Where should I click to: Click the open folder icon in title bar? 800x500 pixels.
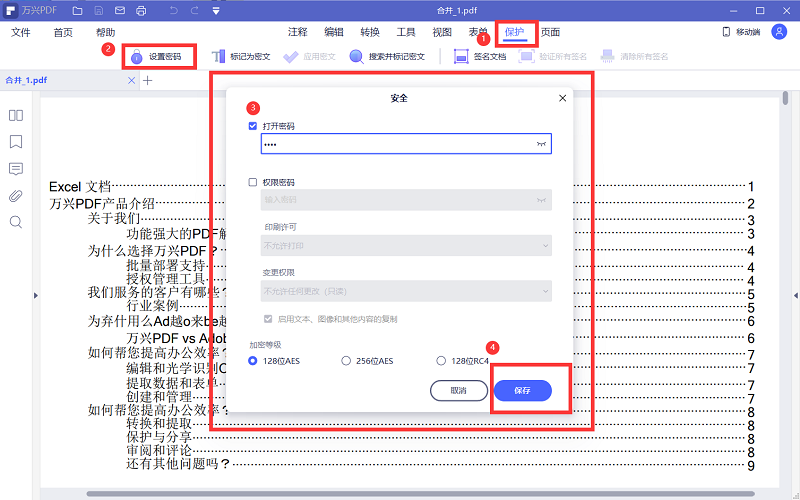click(77, 10)
